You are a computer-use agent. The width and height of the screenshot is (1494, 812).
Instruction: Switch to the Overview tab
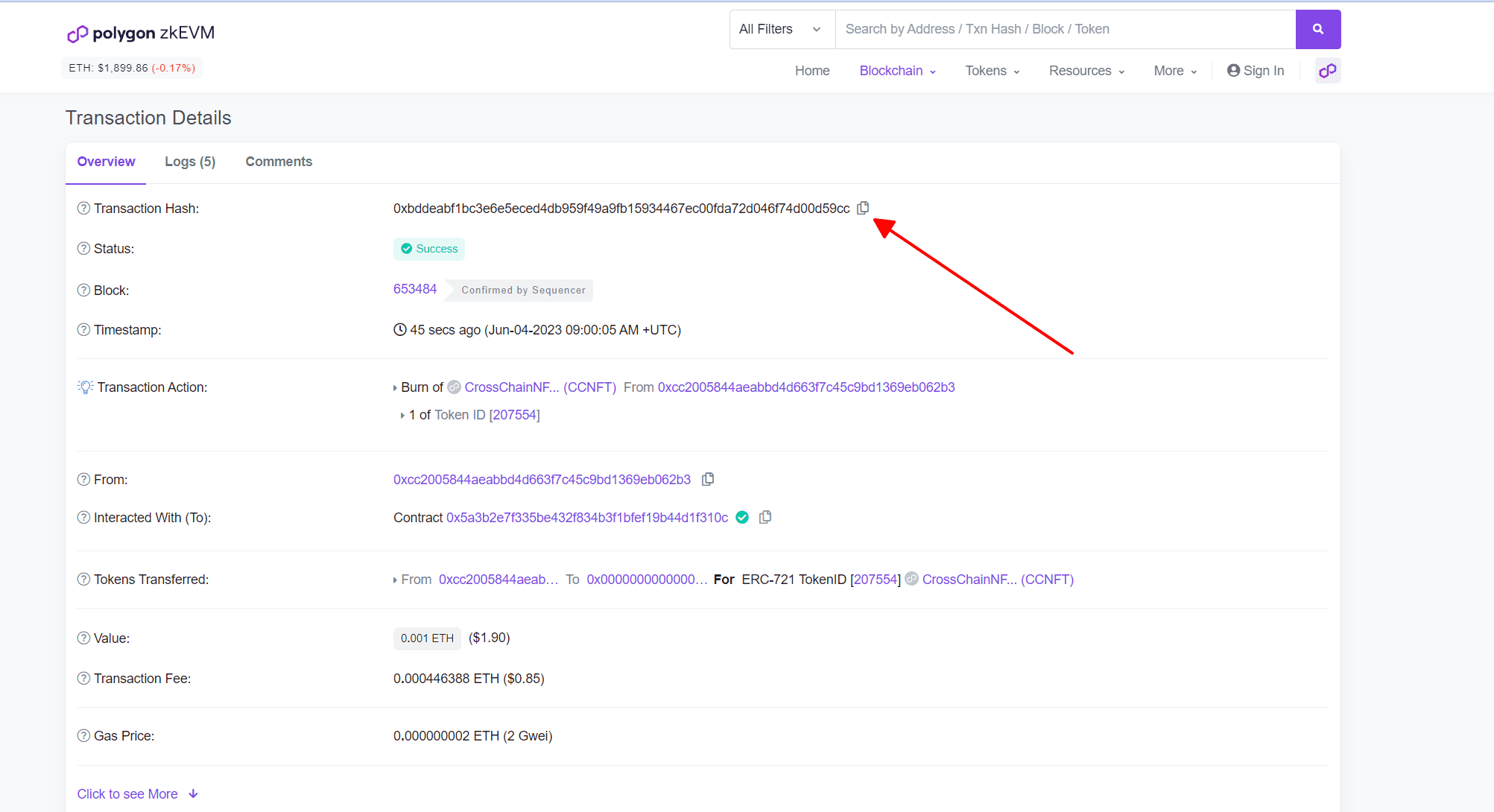106,162
